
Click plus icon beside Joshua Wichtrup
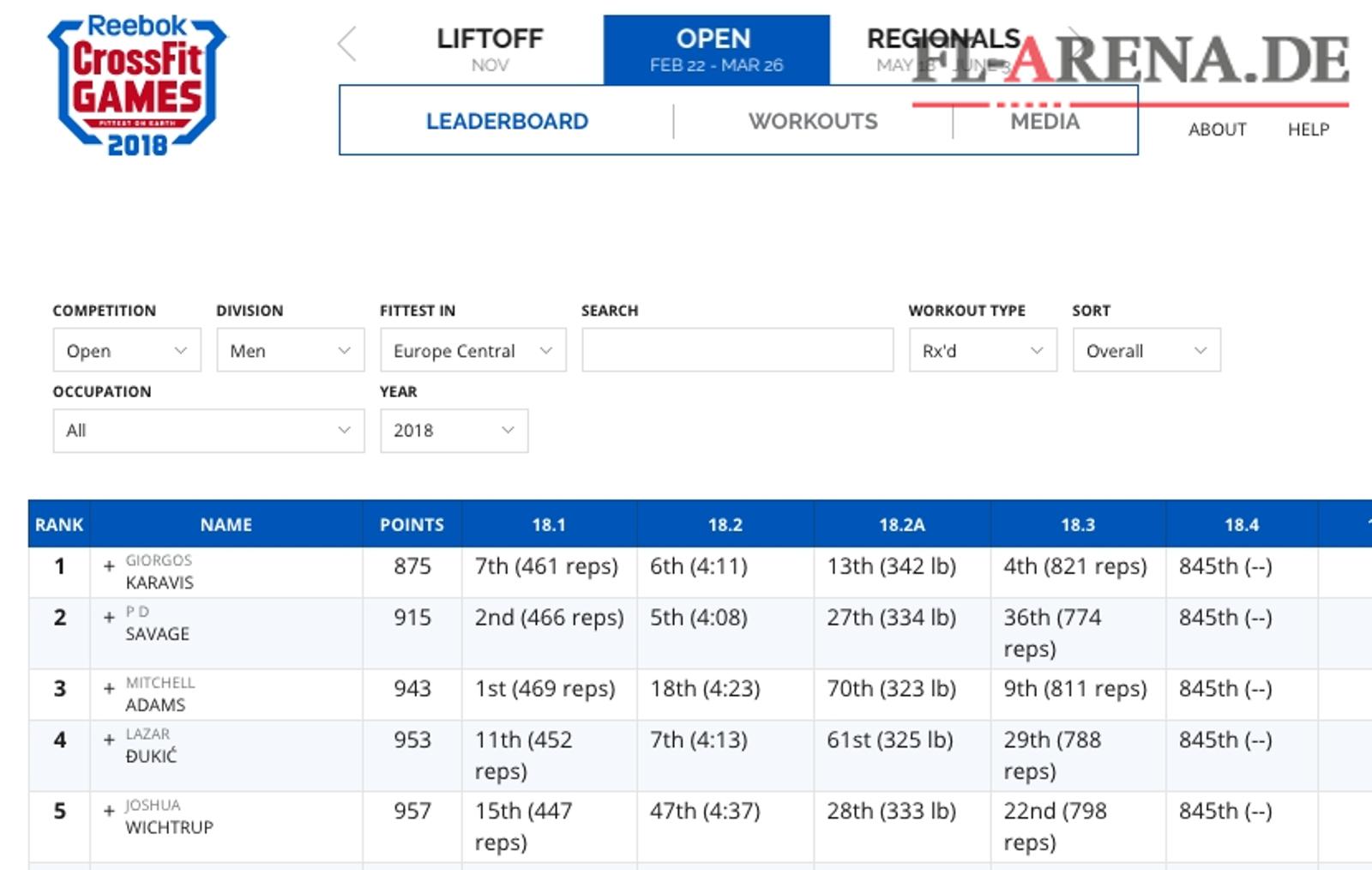(x=109, y=811)
